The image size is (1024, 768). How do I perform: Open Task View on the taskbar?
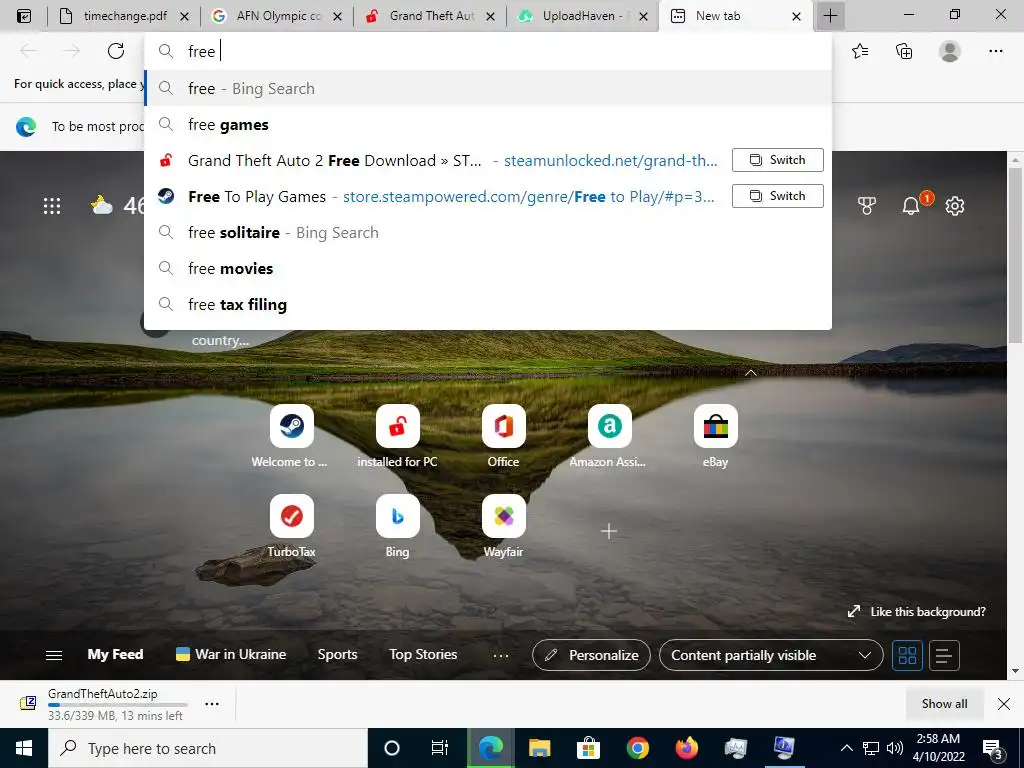440,748
